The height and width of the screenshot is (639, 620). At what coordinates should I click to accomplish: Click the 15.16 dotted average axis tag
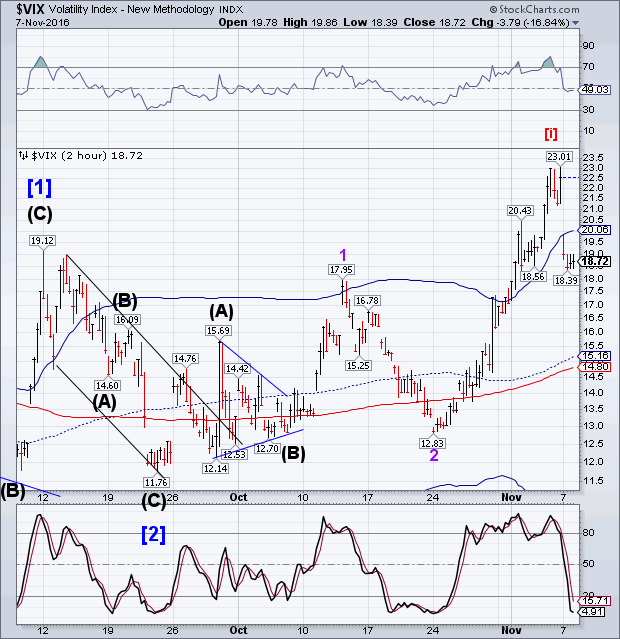595,356
